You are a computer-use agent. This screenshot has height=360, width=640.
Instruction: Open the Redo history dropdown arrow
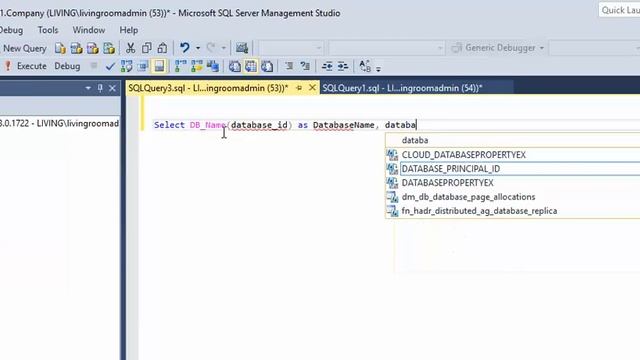click(x=224, y=48)
